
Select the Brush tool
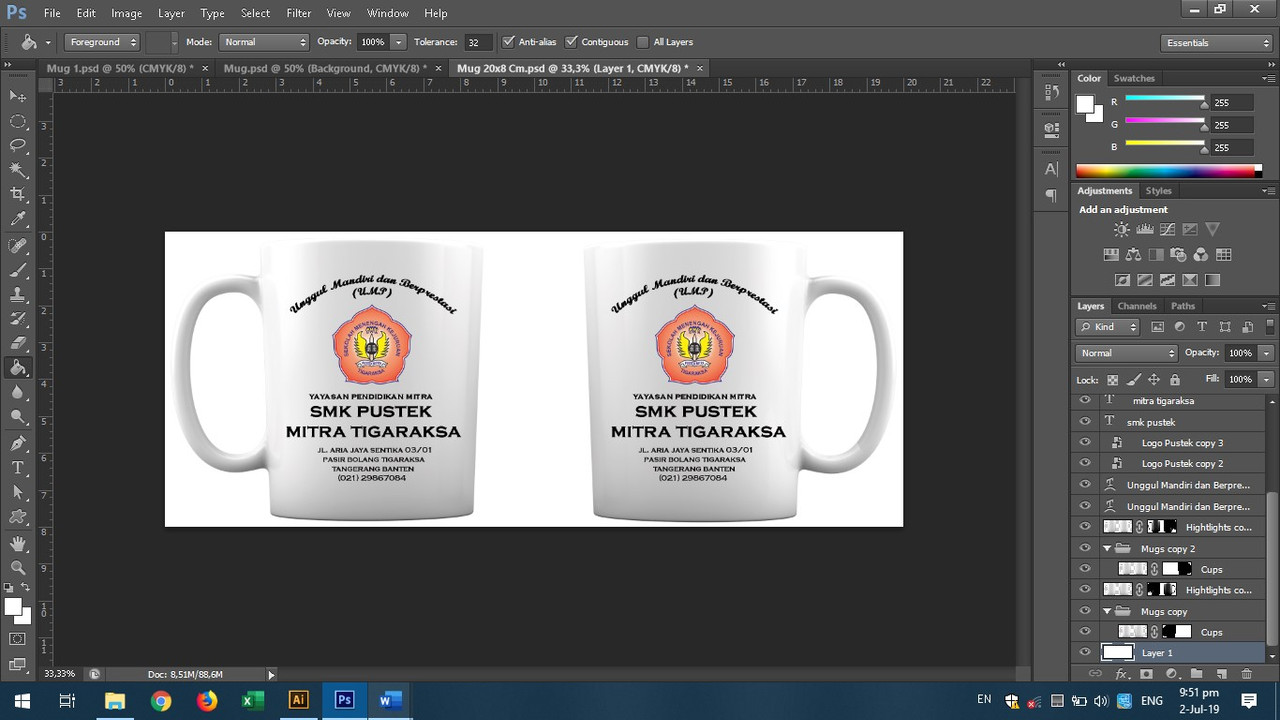pyautogui.click(x=18, y=270)
